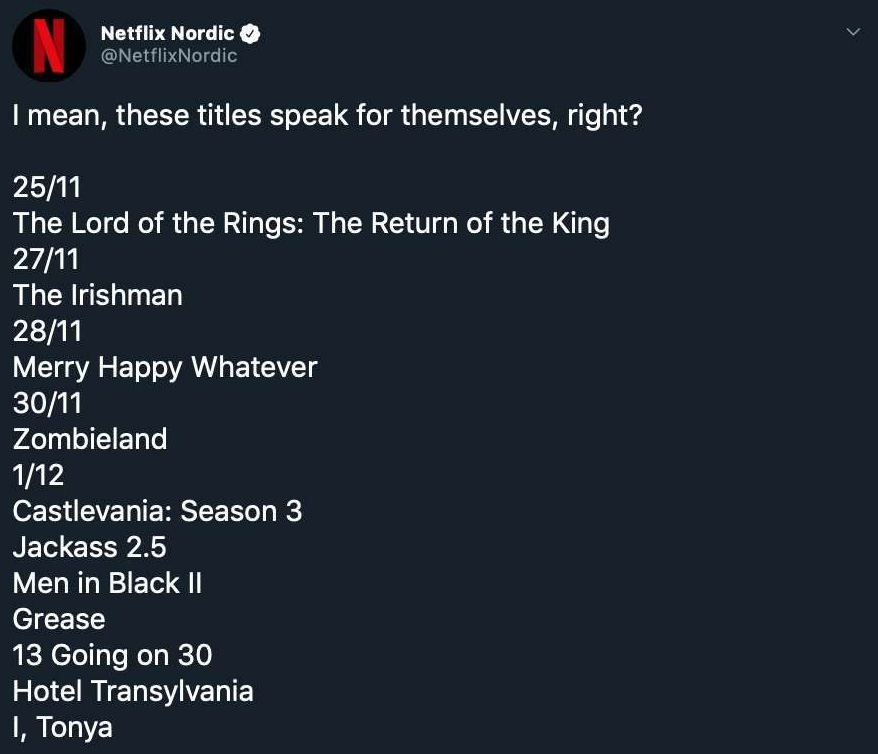Click Castlevania: Season 3 title
Viewport: 878px width, 754px height.
(x=157, y=511)
